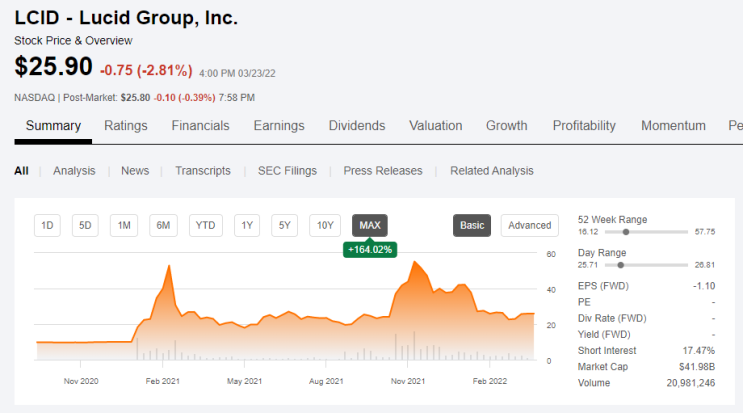
Task: Click the 52 Week Range slider marker
Action: [x=626, y=232]
